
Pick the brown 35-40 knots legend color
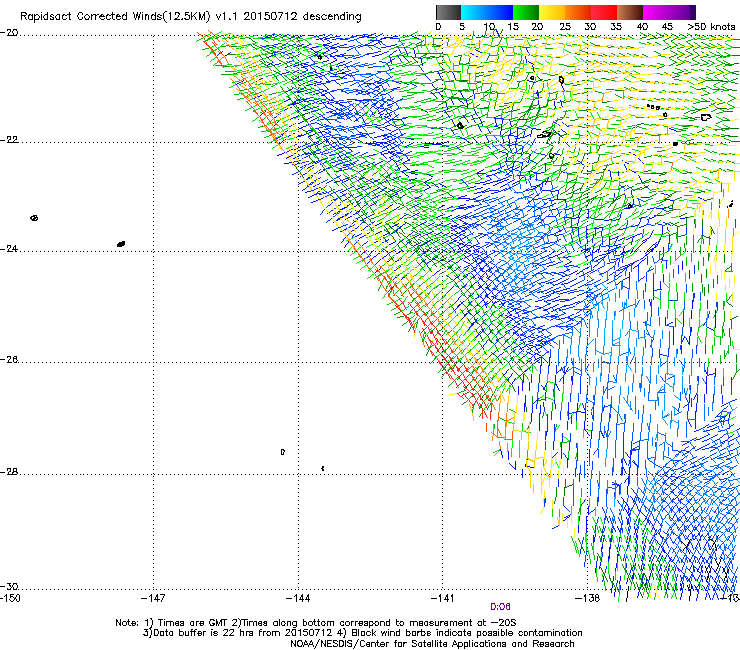point(630,12)
